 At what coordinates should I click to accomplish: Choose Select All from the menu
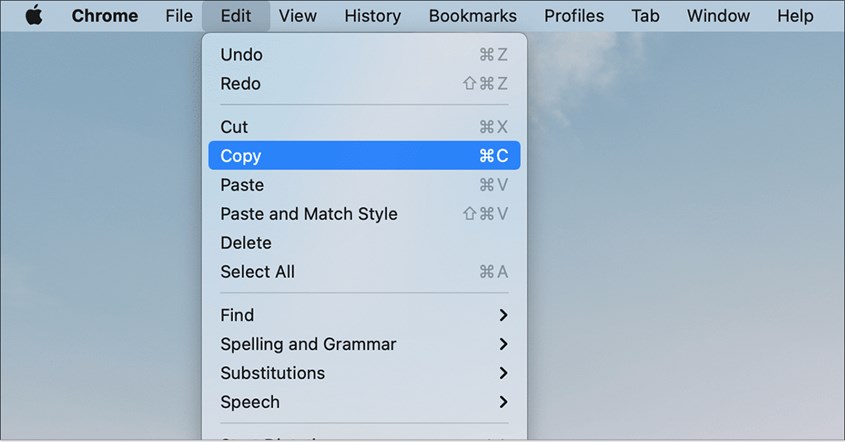tap(364, 272)
